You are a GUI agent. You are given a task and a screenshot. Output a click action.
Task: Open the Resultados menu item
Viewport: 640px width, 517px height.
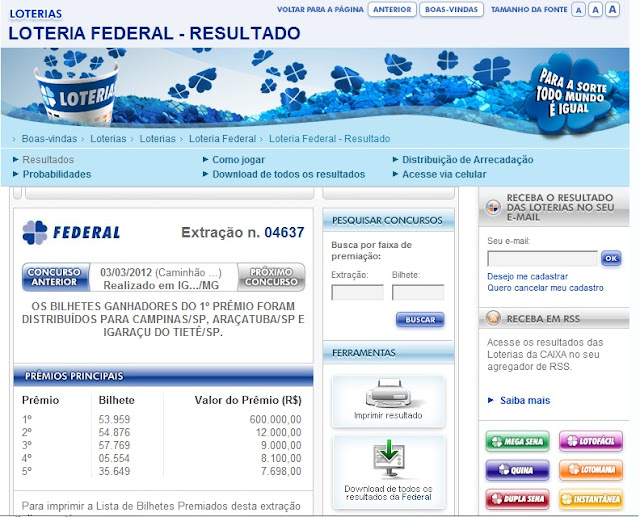[48, 160]
